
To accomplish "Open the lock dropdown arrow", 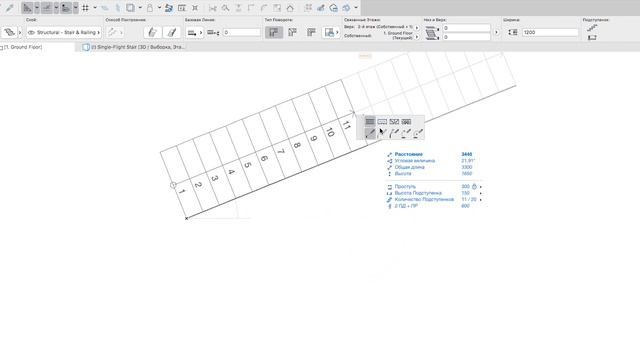I will click(x=159, y=8).
